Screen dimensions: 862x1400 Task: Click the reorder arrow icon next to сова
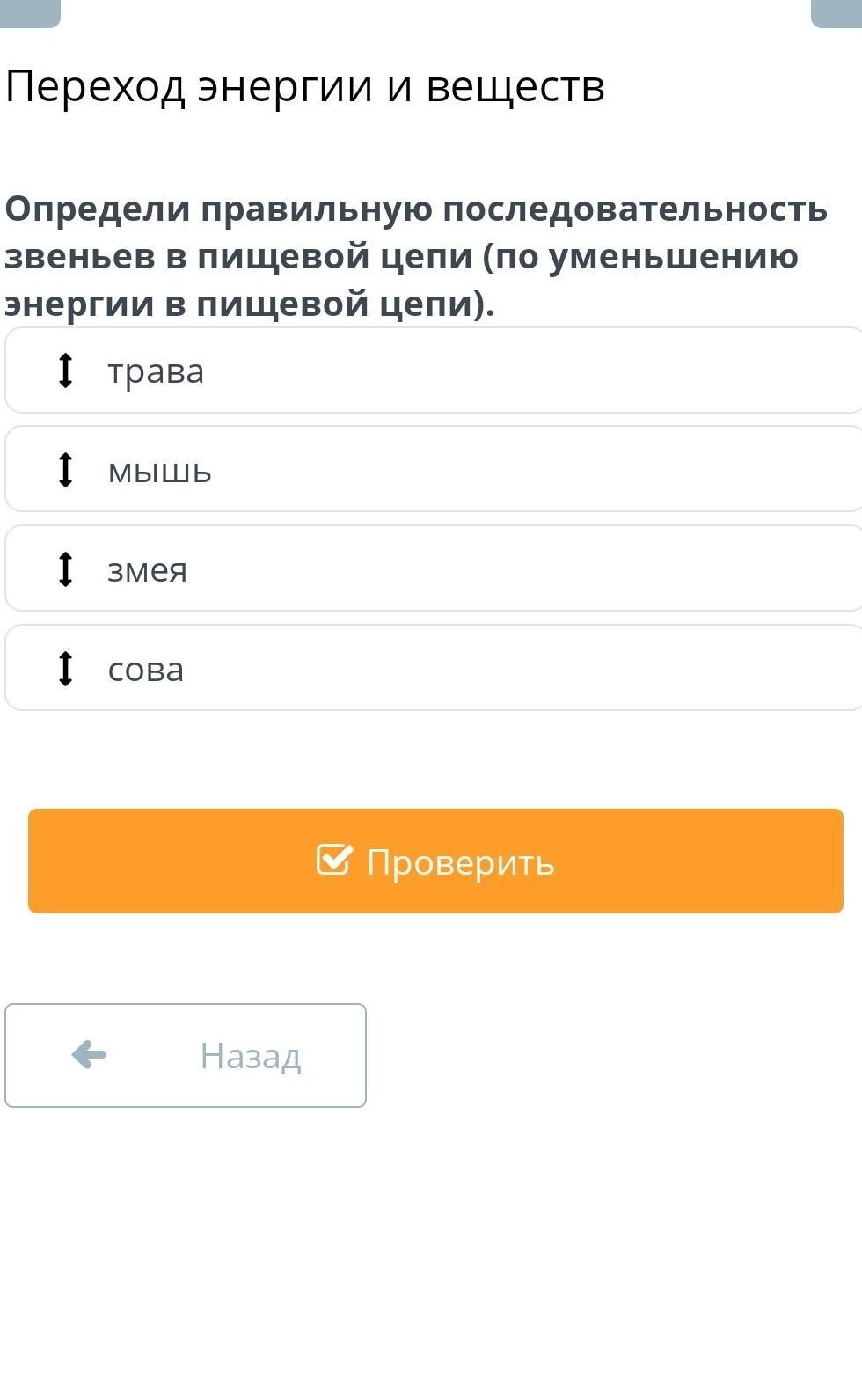[x=65, y=669]
